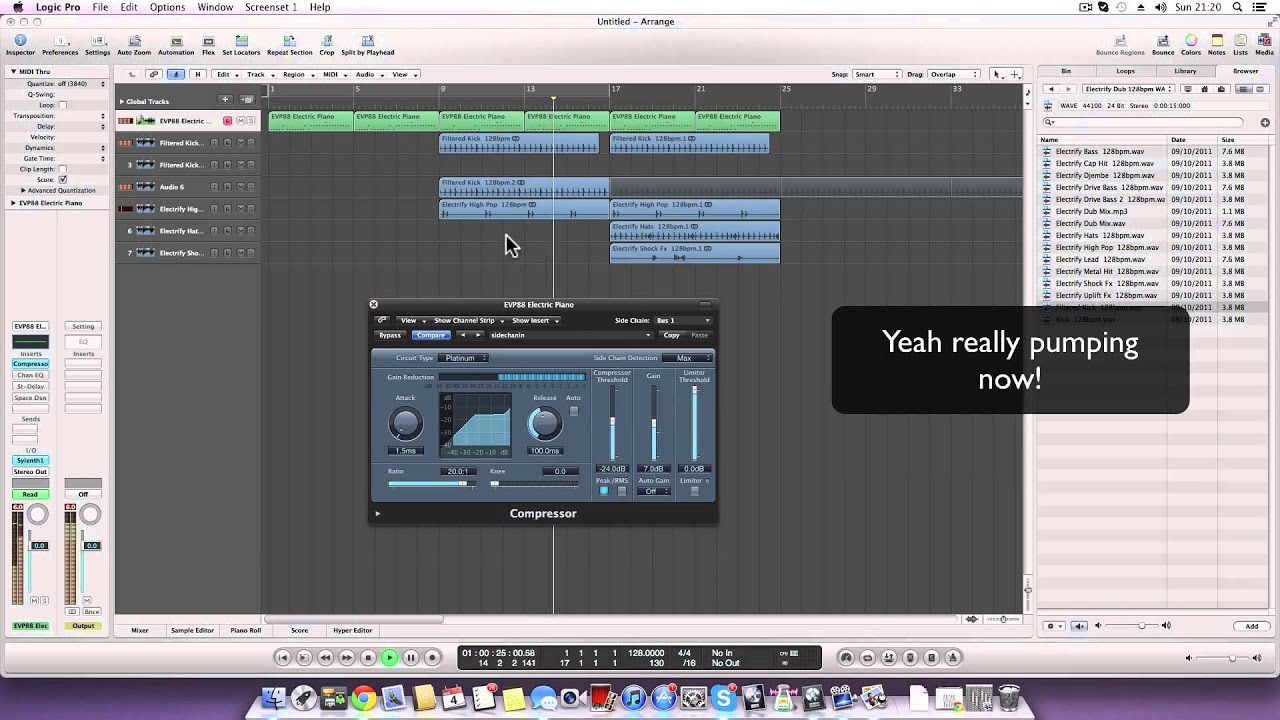Toggle the Bypass button in Compressor
This screenshot has height=720, width=1280.
click(390, 335)
